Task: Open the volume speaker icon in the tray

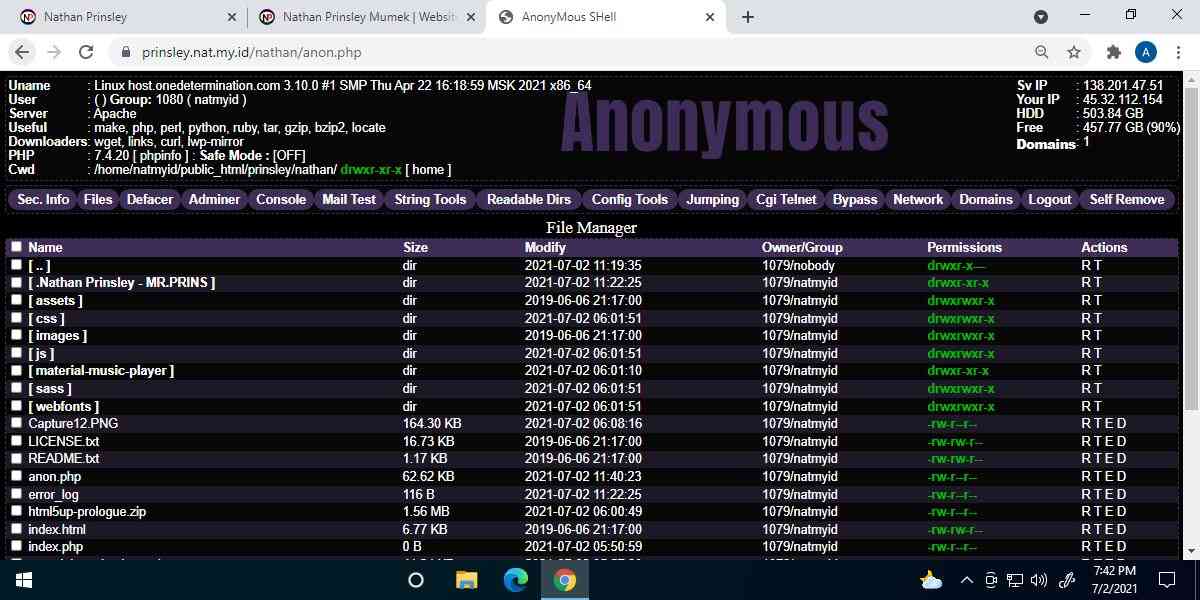Action: pos(1038,579)
